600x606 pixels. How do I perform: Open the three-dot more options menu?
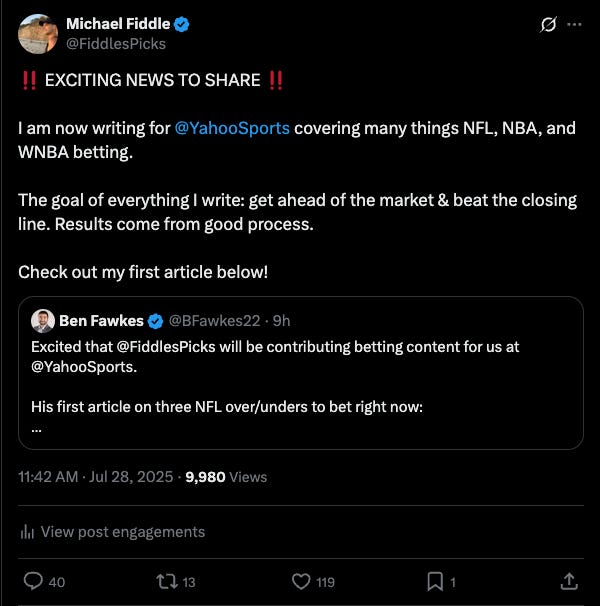(574, 25)
